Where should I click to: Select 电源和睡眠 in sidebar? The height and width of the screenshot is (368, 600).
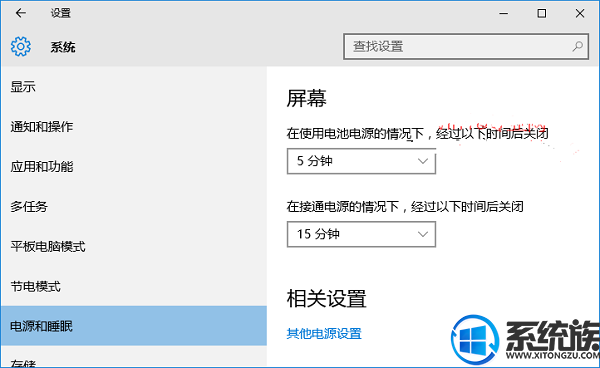pyautogui.click(x=134, y=326)
